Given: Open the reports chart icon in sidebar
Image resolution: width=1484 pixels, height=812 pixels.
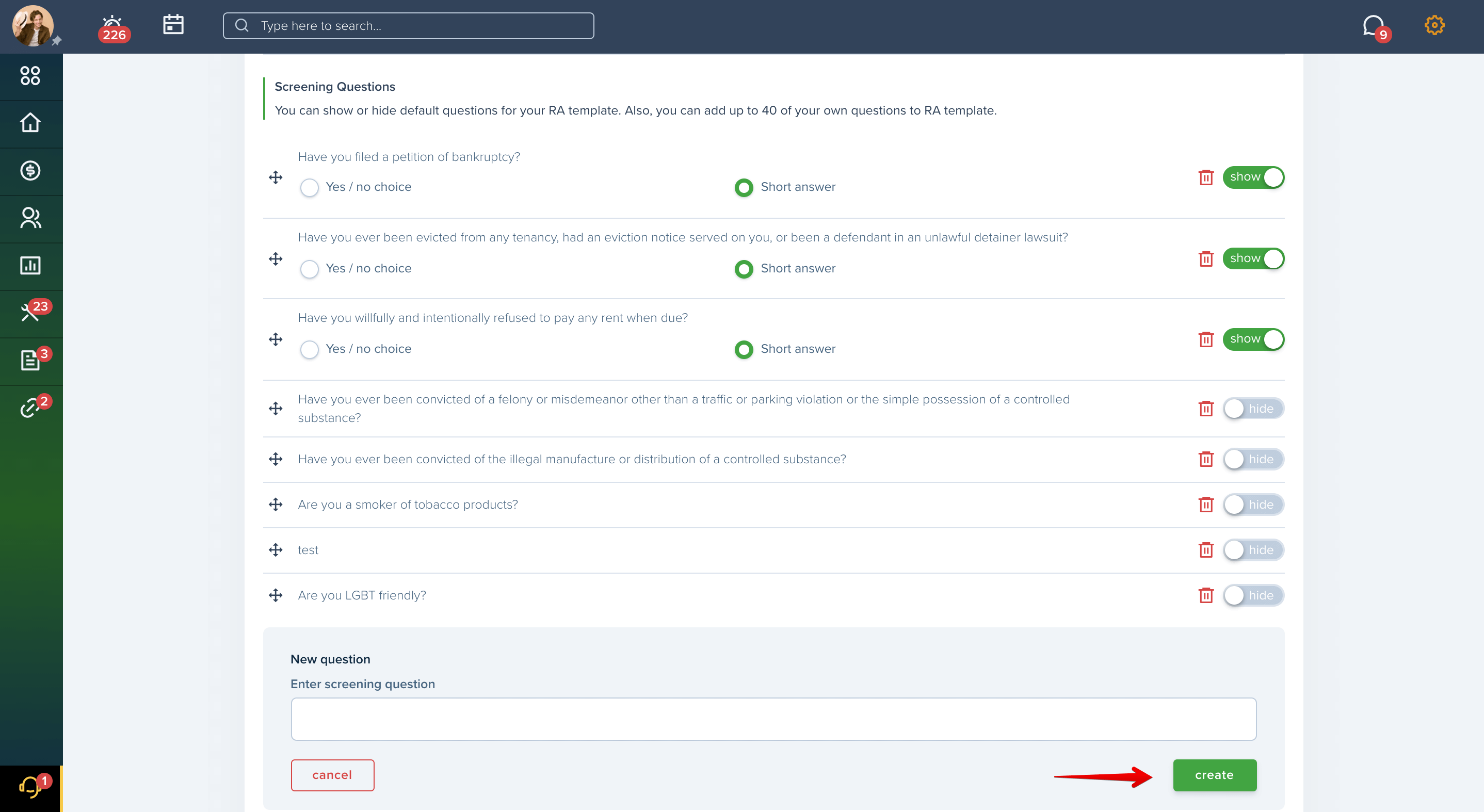Looking at the screenshot, I should (30, 266).
